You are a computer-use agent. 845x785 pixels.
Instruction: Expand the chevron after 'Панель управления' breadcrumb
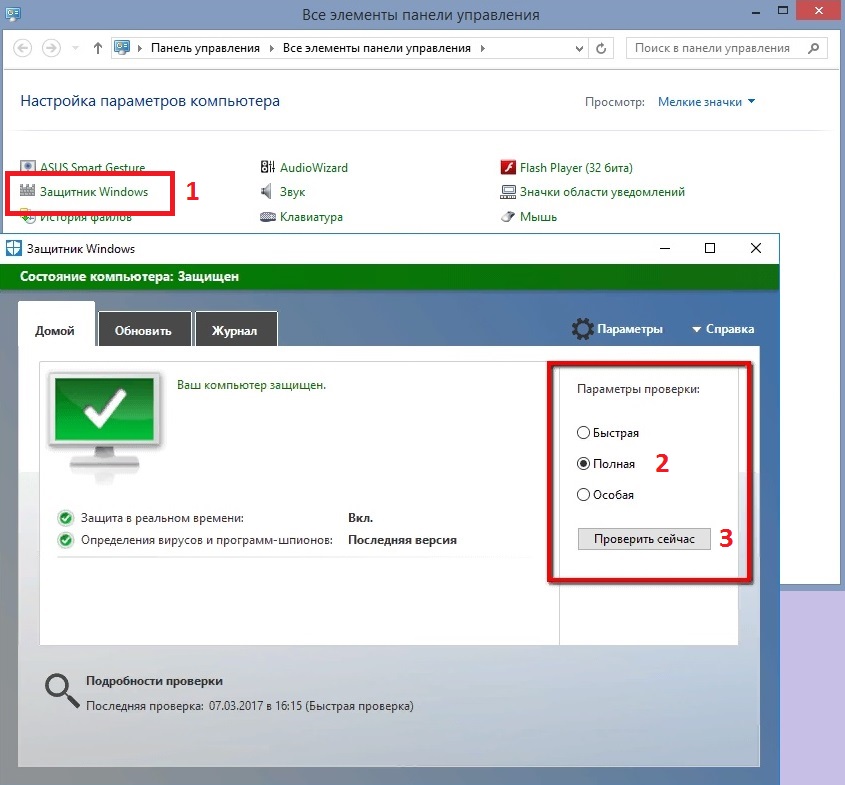click(x=272, y=48)
